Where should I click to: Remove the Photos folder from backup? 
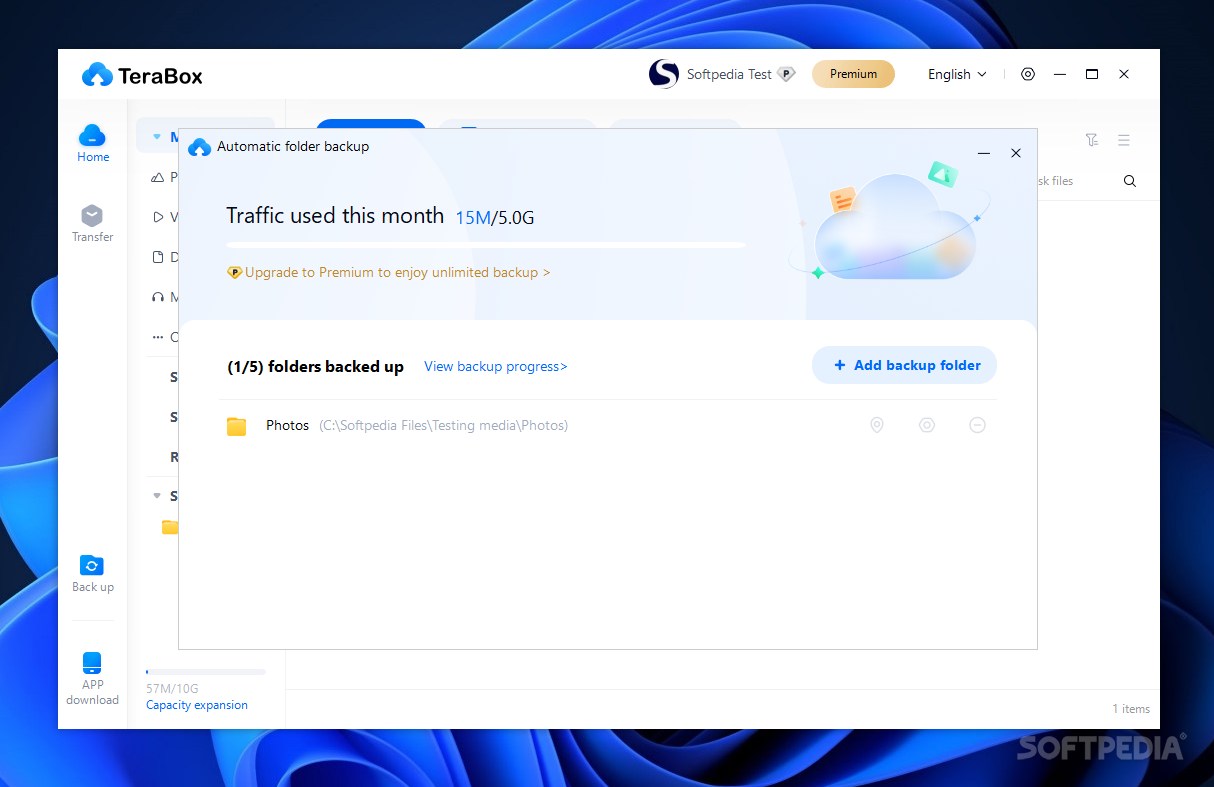(978, 425)
